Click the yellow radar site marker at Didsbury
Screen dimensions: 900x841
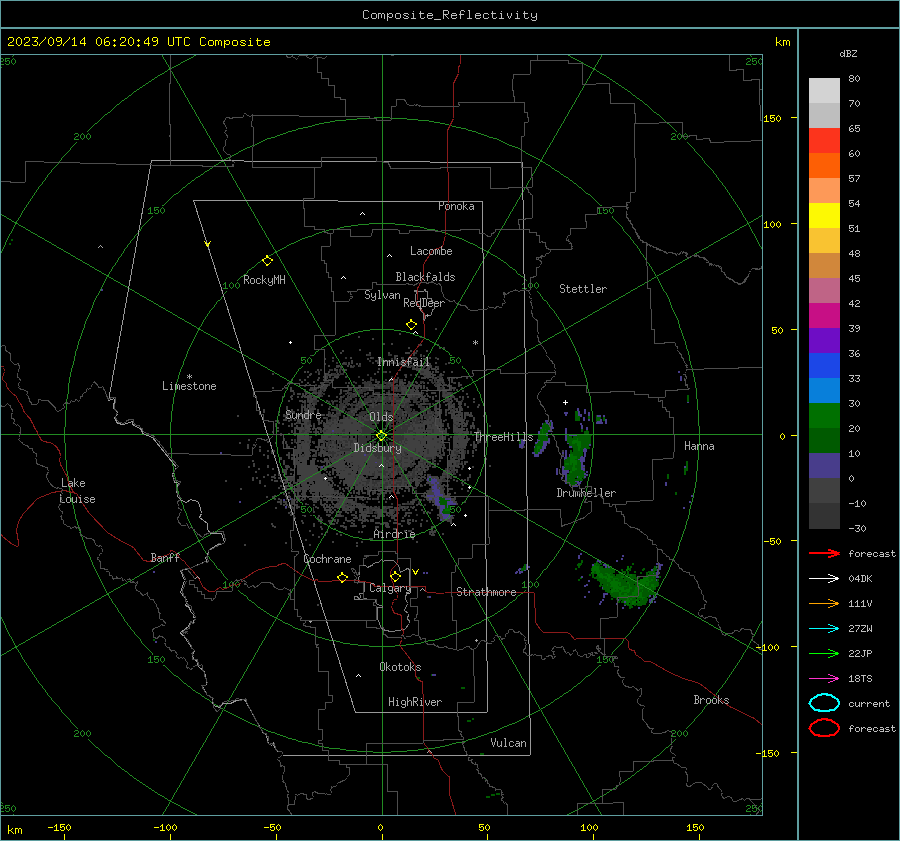(x=381, y=436)
